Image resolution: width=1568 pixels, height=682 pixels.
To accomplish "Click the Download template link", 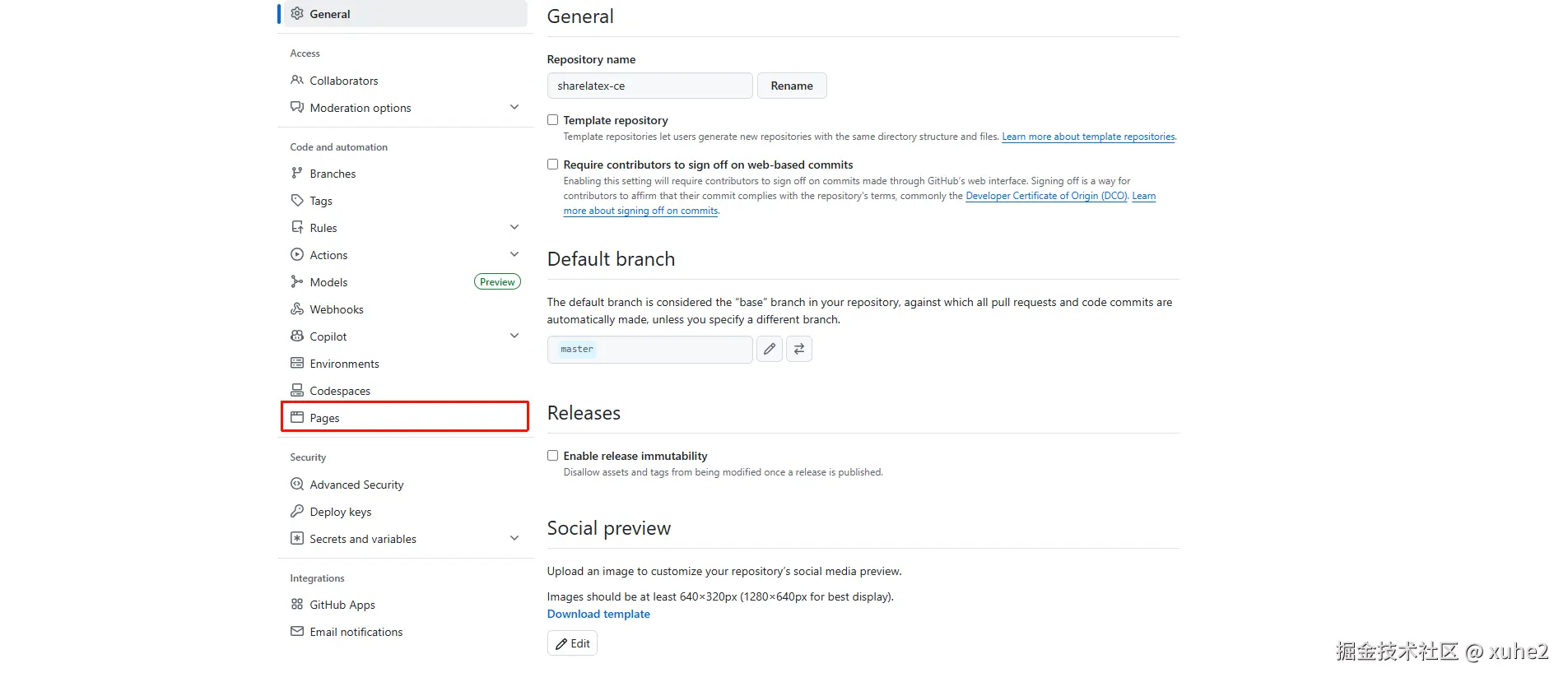I will coord(598,614).
